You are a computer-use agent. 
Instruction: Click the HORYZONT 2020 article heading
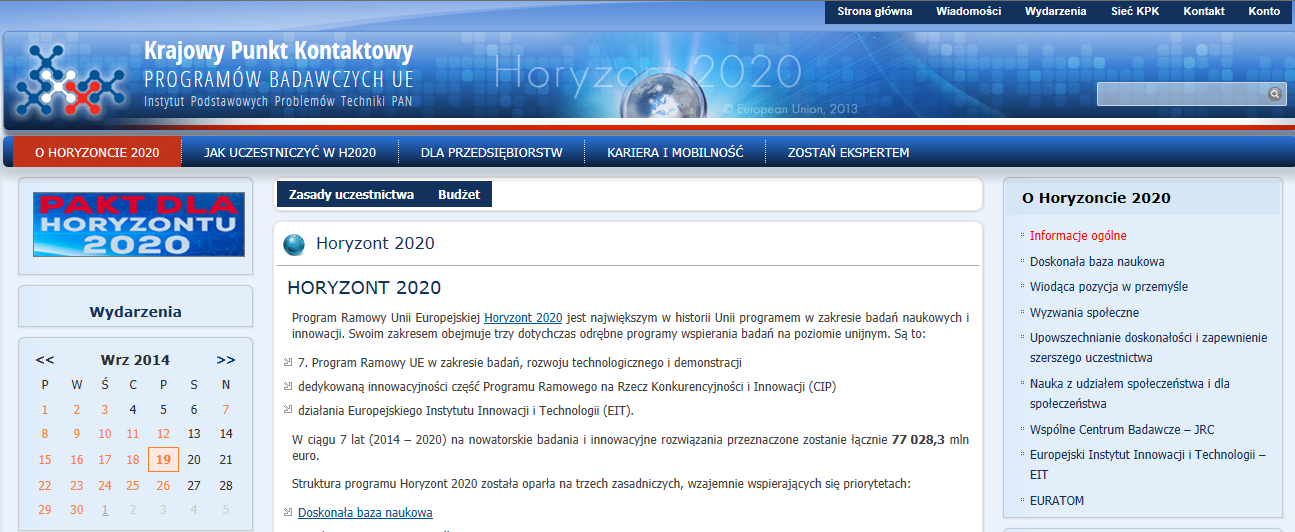pyautogui.click(x=364, y=288)
